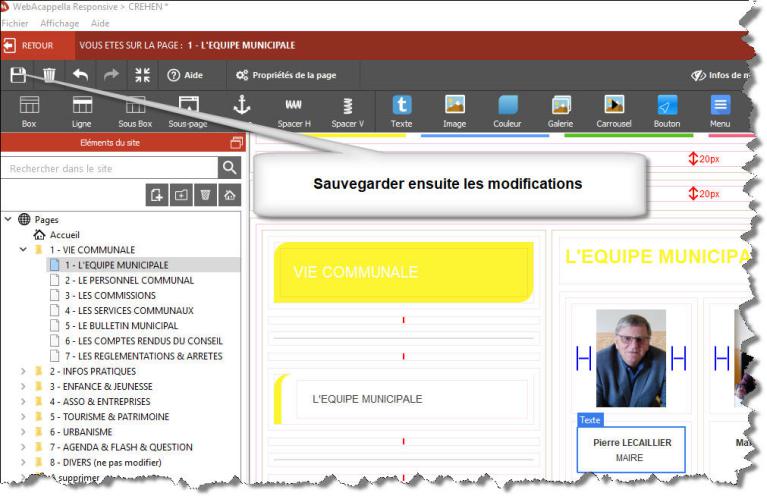The height and width of the screenshot is (496, 767).
Task: Expand the 6 - URBANISME folder
Action: click(x=23, y=432)
